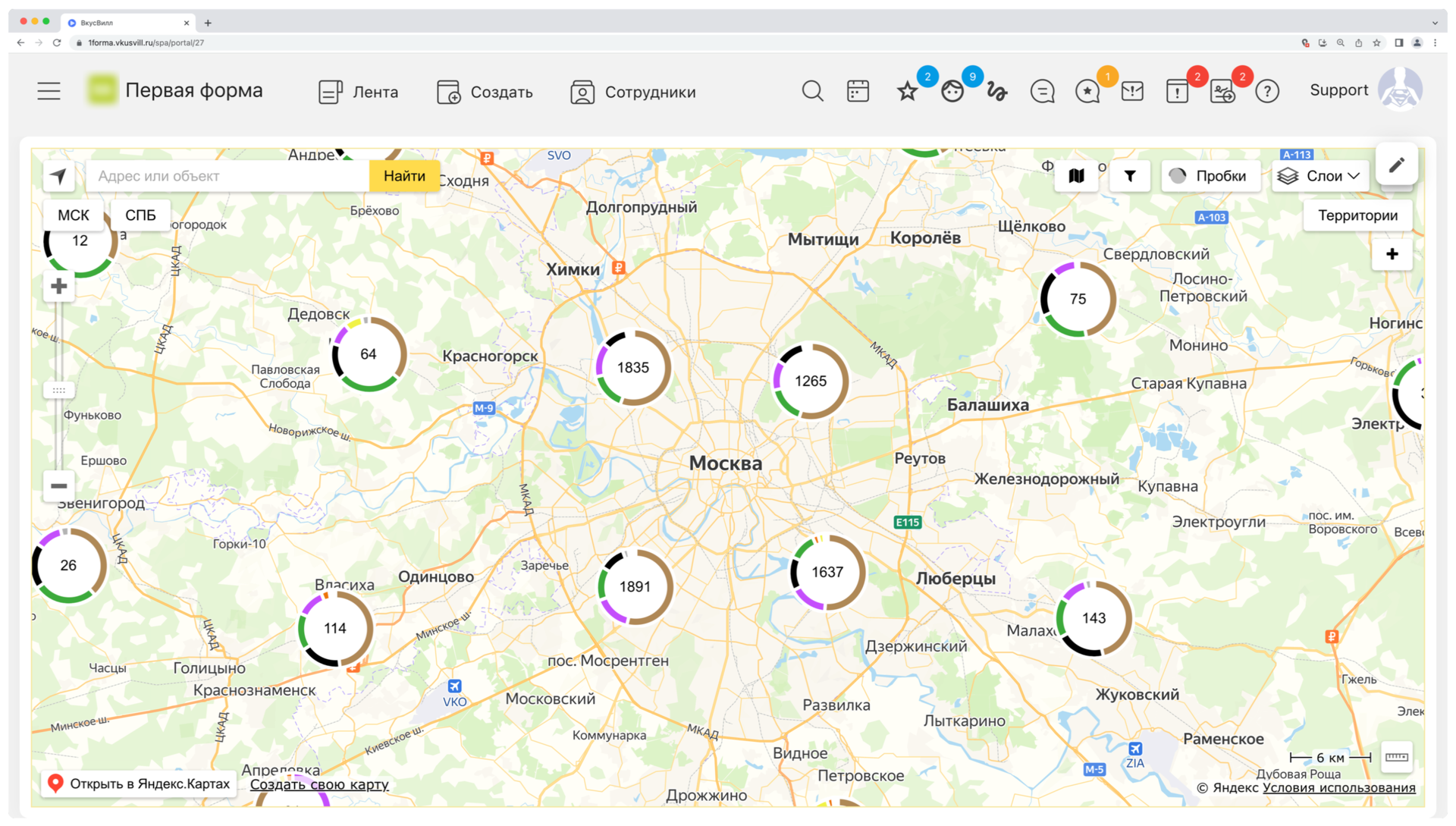Open the ruler measurement tool

coord(1396,757)
